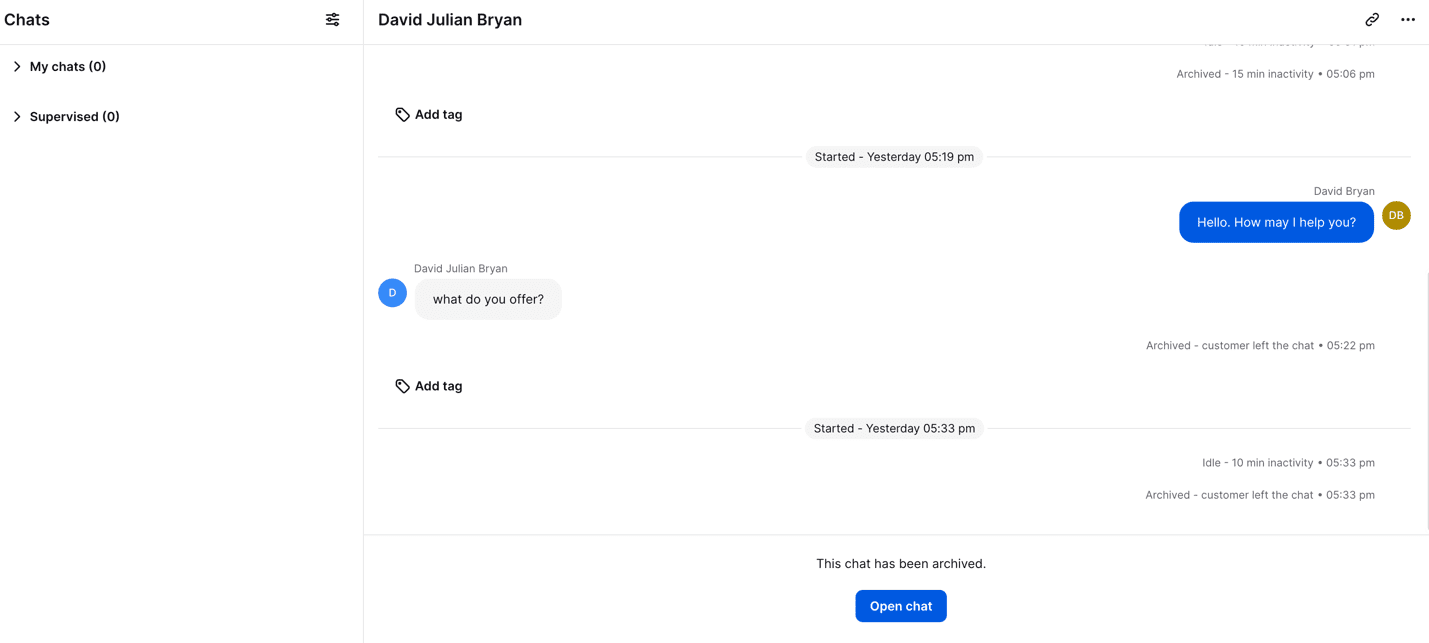Open the more options menu at top right
The width and height of the screenshot is (1429, 643).
[1408, 19]
